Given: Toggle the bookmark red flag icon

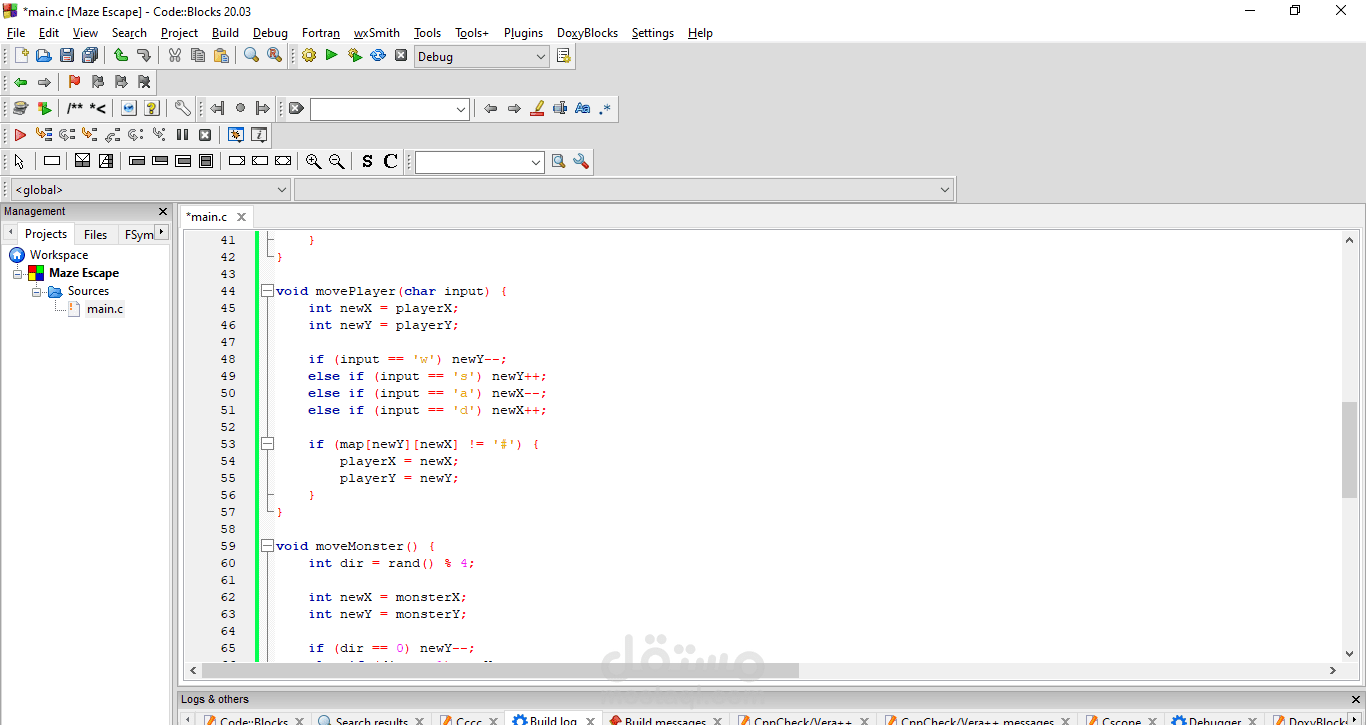Looking at the screenshot, I should 74,82.
